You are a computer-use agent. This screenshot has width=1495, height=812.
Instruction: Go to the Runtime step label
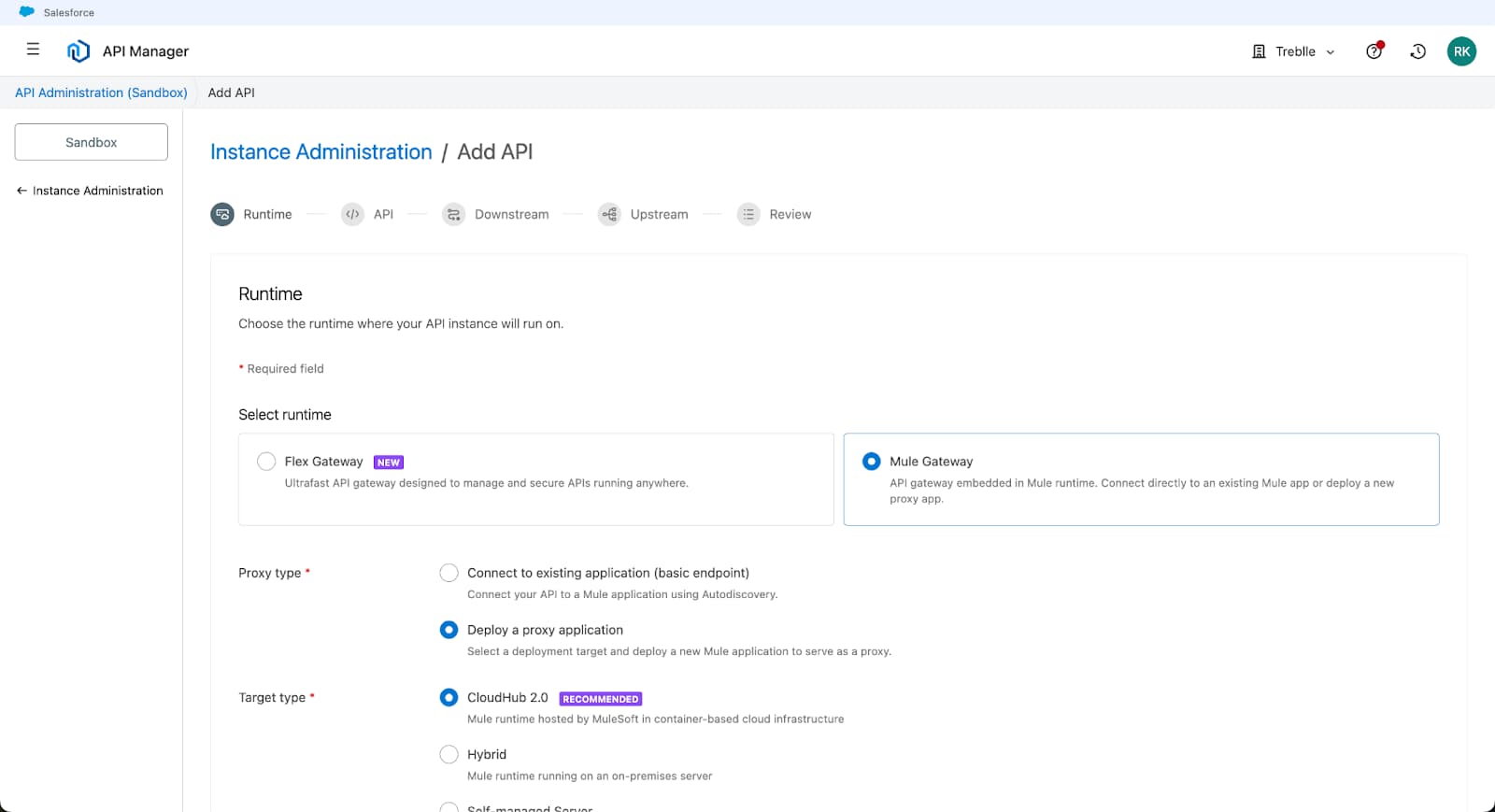267,214
